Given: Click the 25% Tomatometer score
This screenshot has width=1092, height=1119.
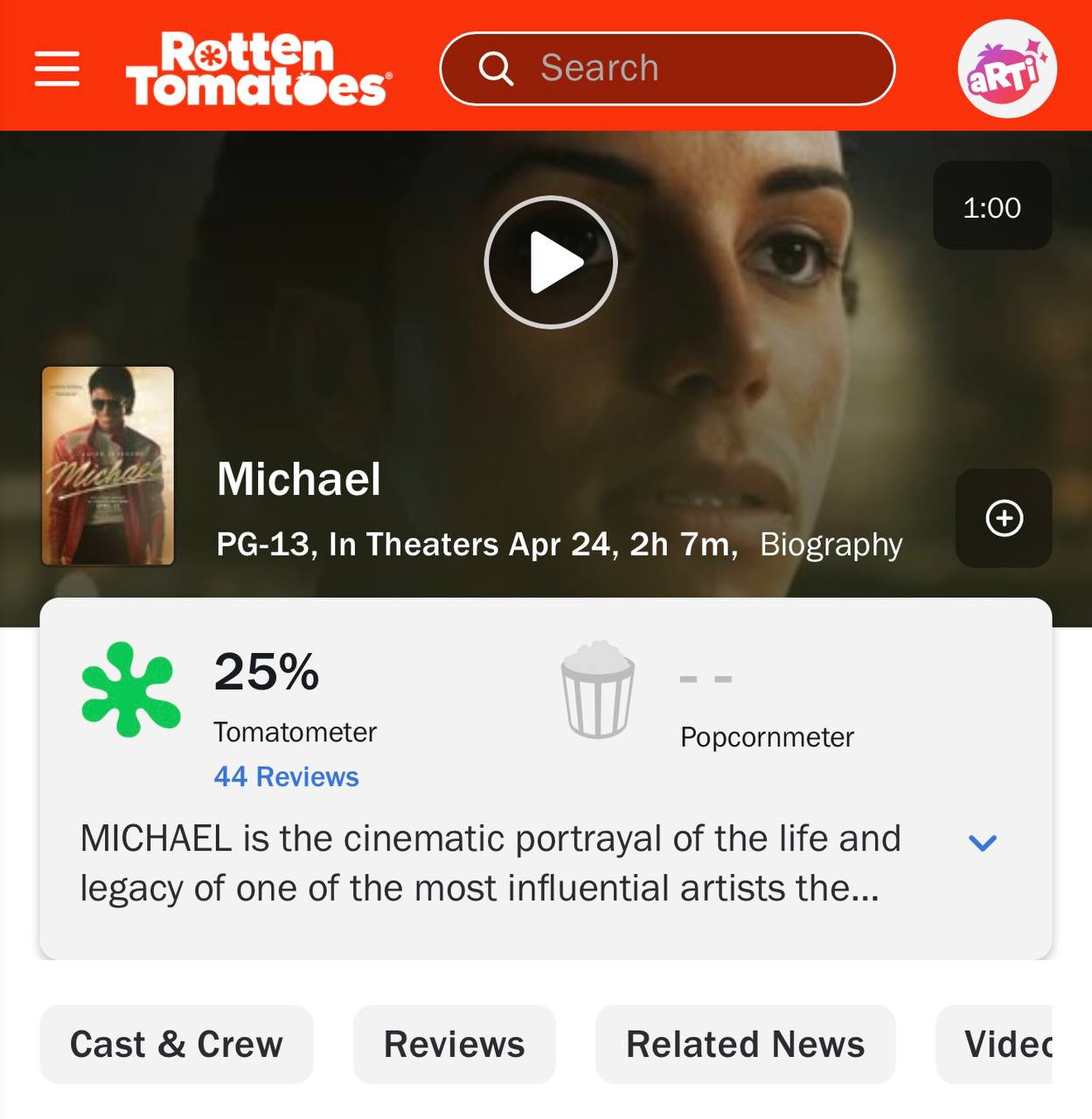Looking at the screenshot, I should pyautogui.click(x=267, y=672).
